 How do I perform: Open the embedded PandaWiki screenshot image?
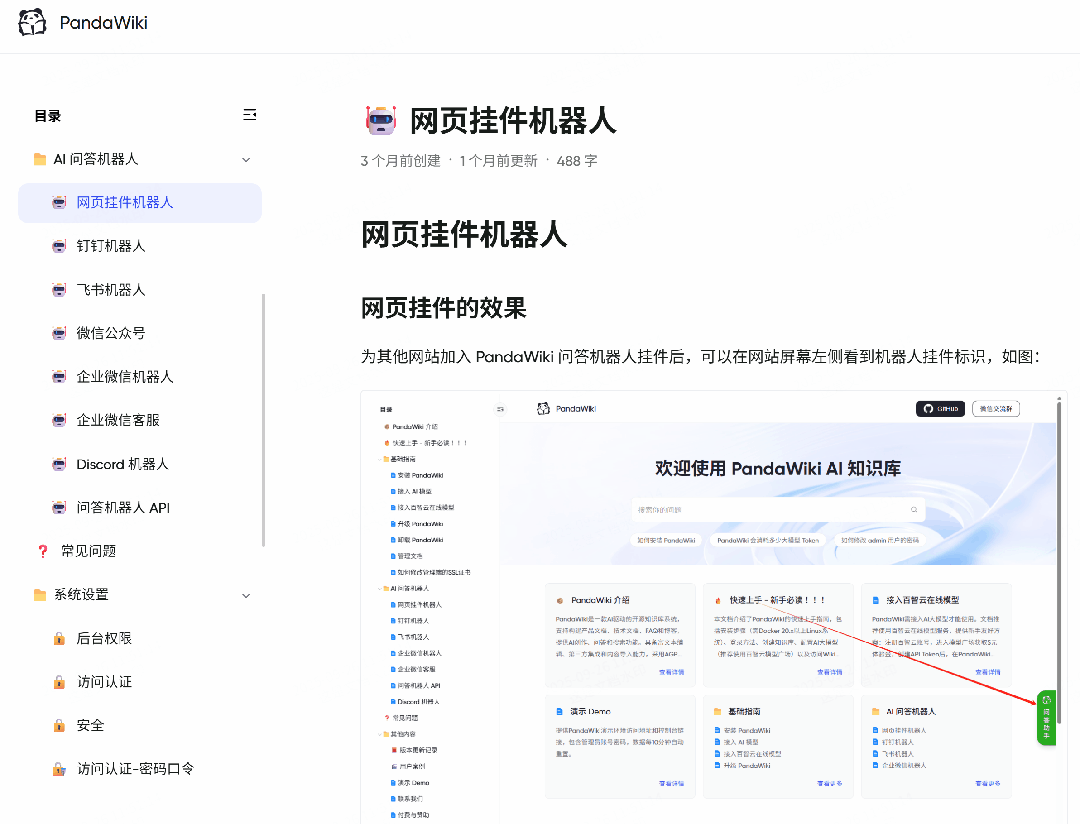coord(714,607)
